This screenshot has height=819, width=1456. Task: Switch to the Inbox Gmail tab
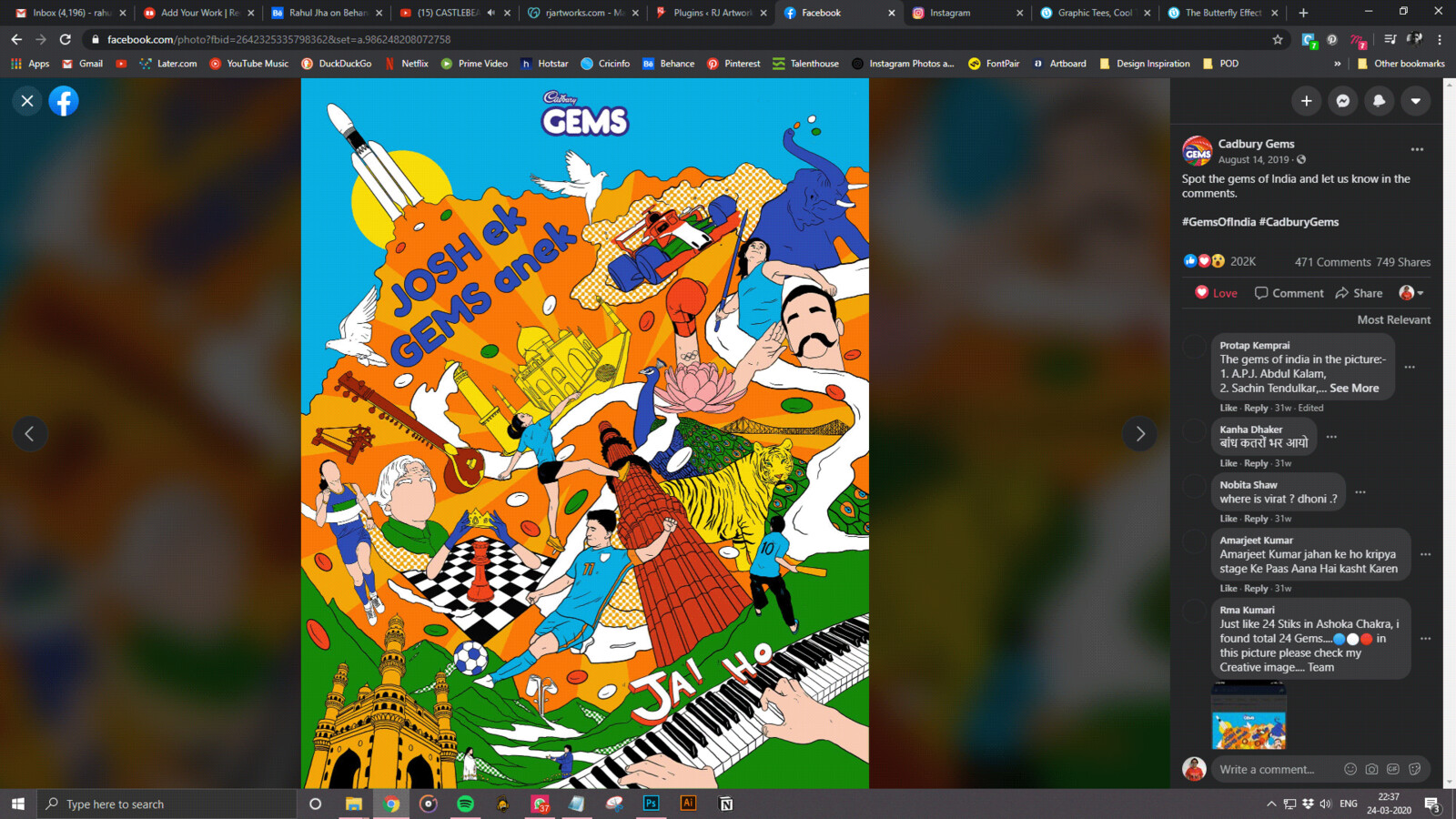(71, 13)
